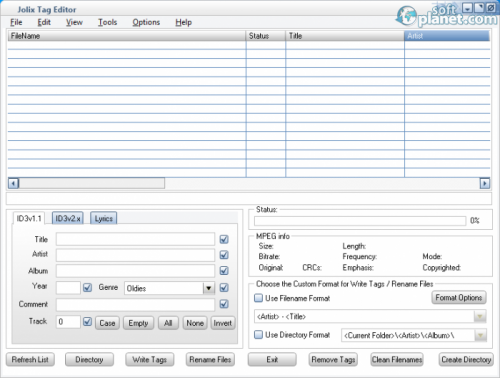Open the Tools menu
Screen dimensions: 500x378
[107, 22]
